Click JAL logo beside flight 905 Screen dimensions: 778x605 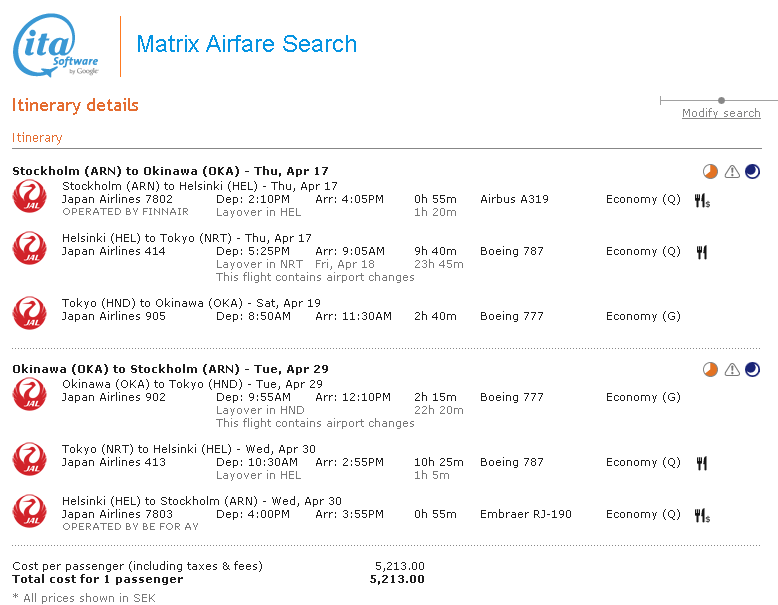coord(29,312)
